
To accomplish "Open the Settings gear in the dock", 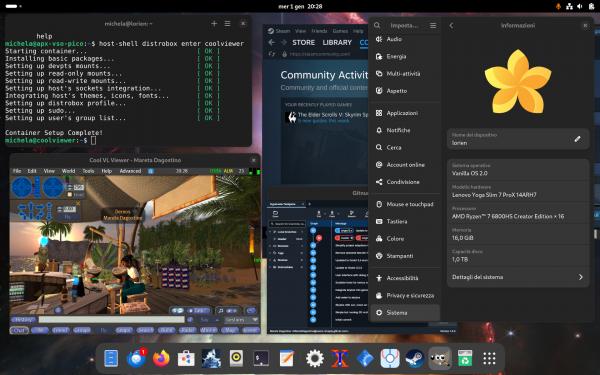I will [315, 359].
